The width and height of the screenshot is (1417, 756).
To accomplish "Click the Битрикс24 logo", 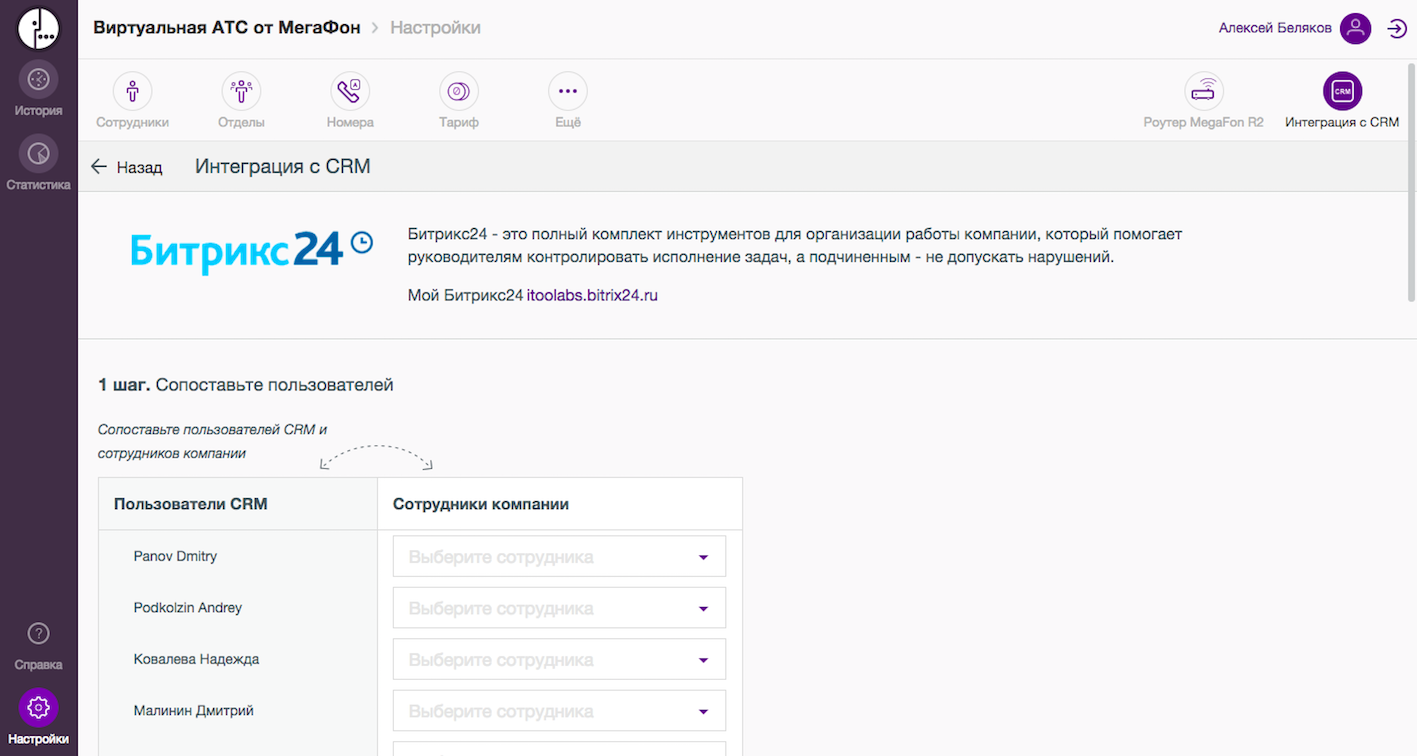I will tap(251, 250).
